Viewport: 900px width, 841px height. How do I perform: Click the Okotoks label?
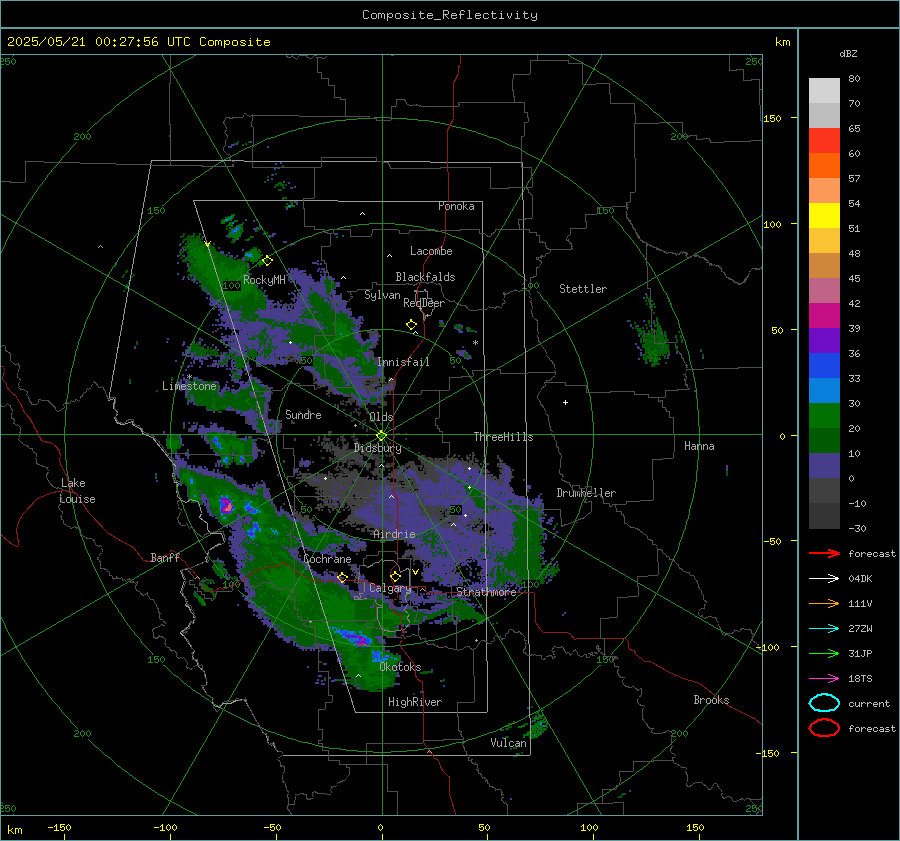coord(400,667)
